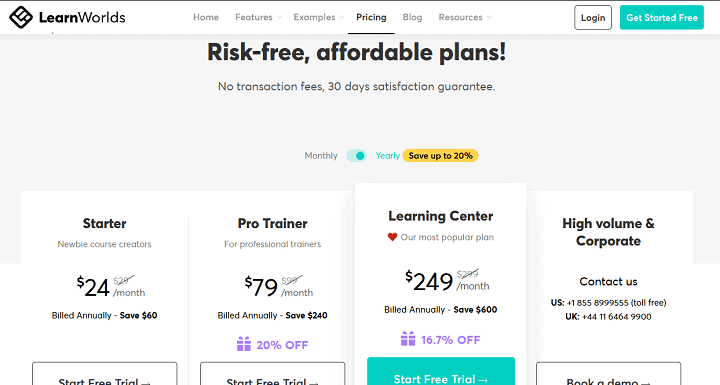Go to the Pricing tab

click(x=371, y=17)
